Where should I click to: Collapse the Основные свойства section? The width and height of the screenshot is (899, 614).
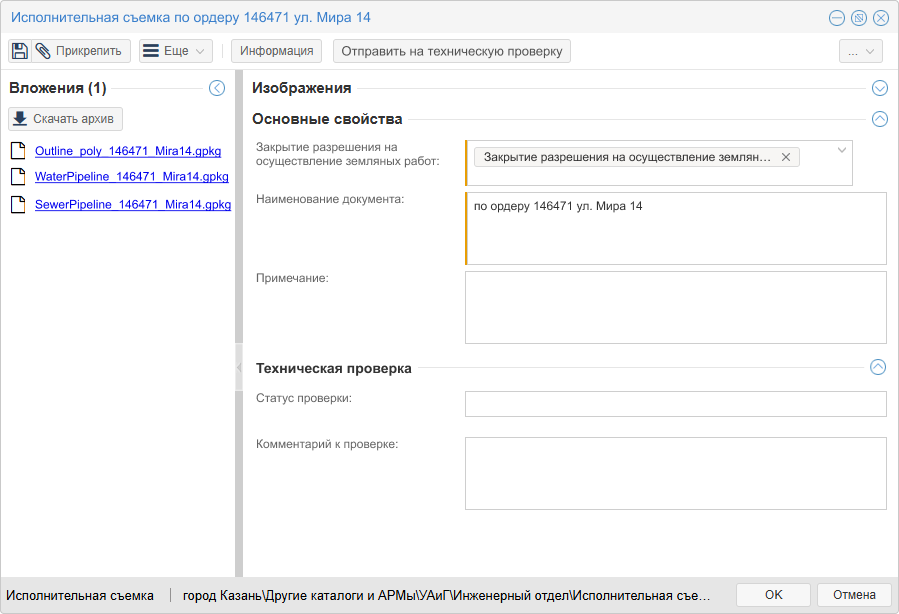click(x=879, y=119)
